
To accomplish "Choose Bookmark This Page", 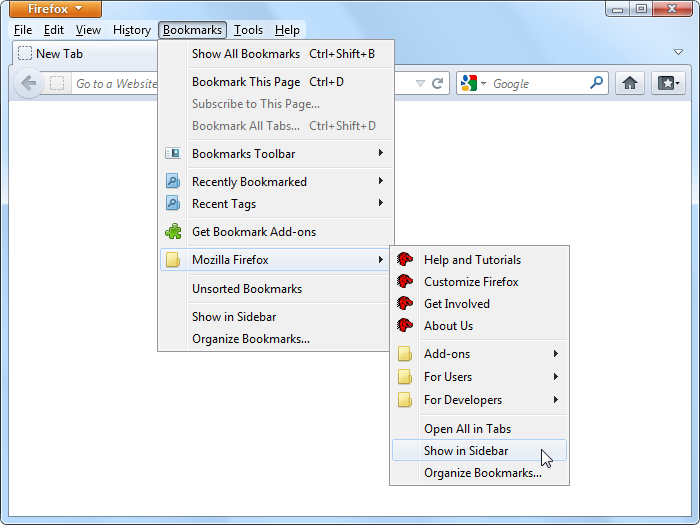I will pos(246,82).
